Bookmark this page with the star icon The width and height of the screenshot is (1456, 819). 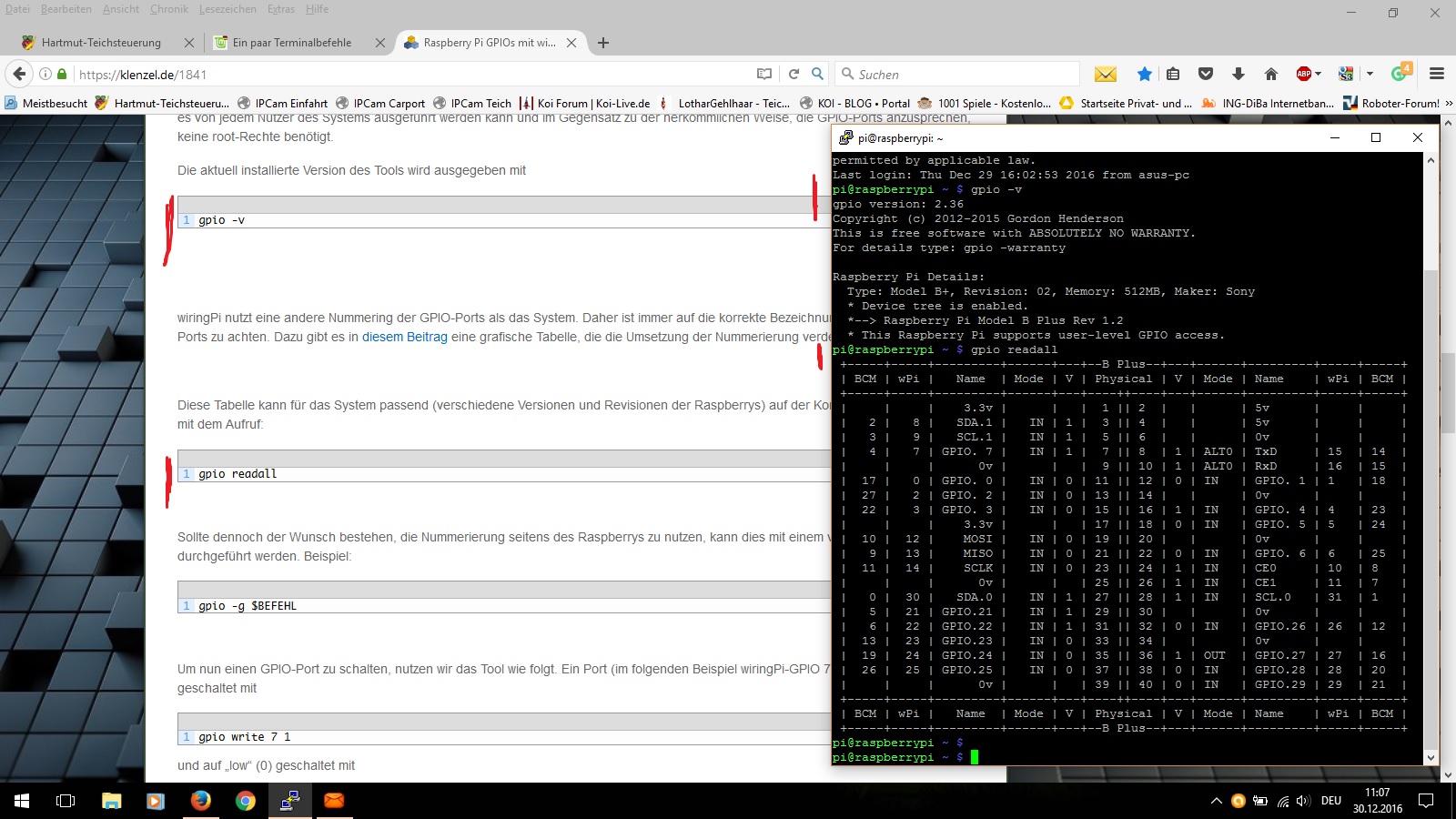coord(1144,74)
